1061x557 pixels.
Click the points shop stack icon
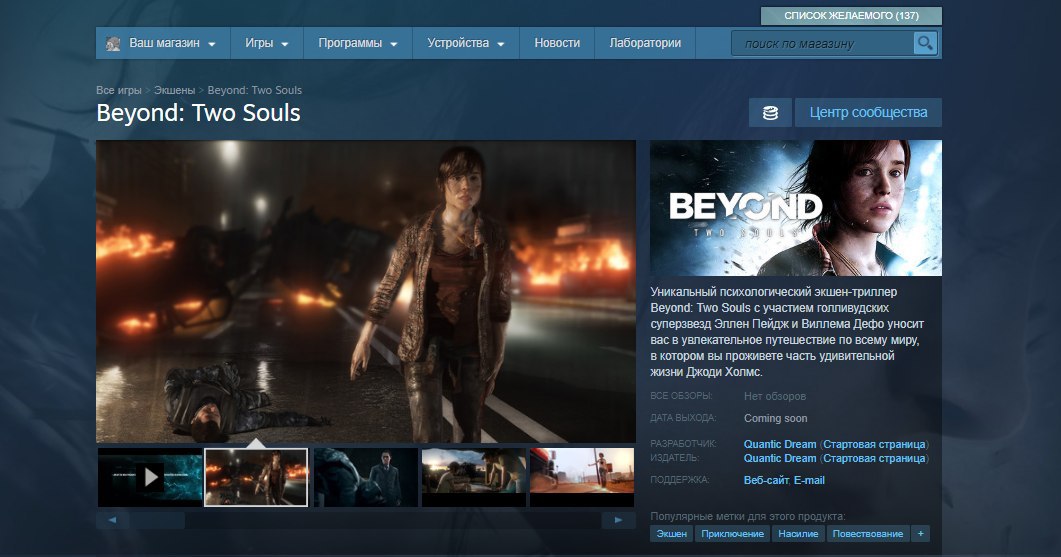pyautogui.click(x=770, y=112)
